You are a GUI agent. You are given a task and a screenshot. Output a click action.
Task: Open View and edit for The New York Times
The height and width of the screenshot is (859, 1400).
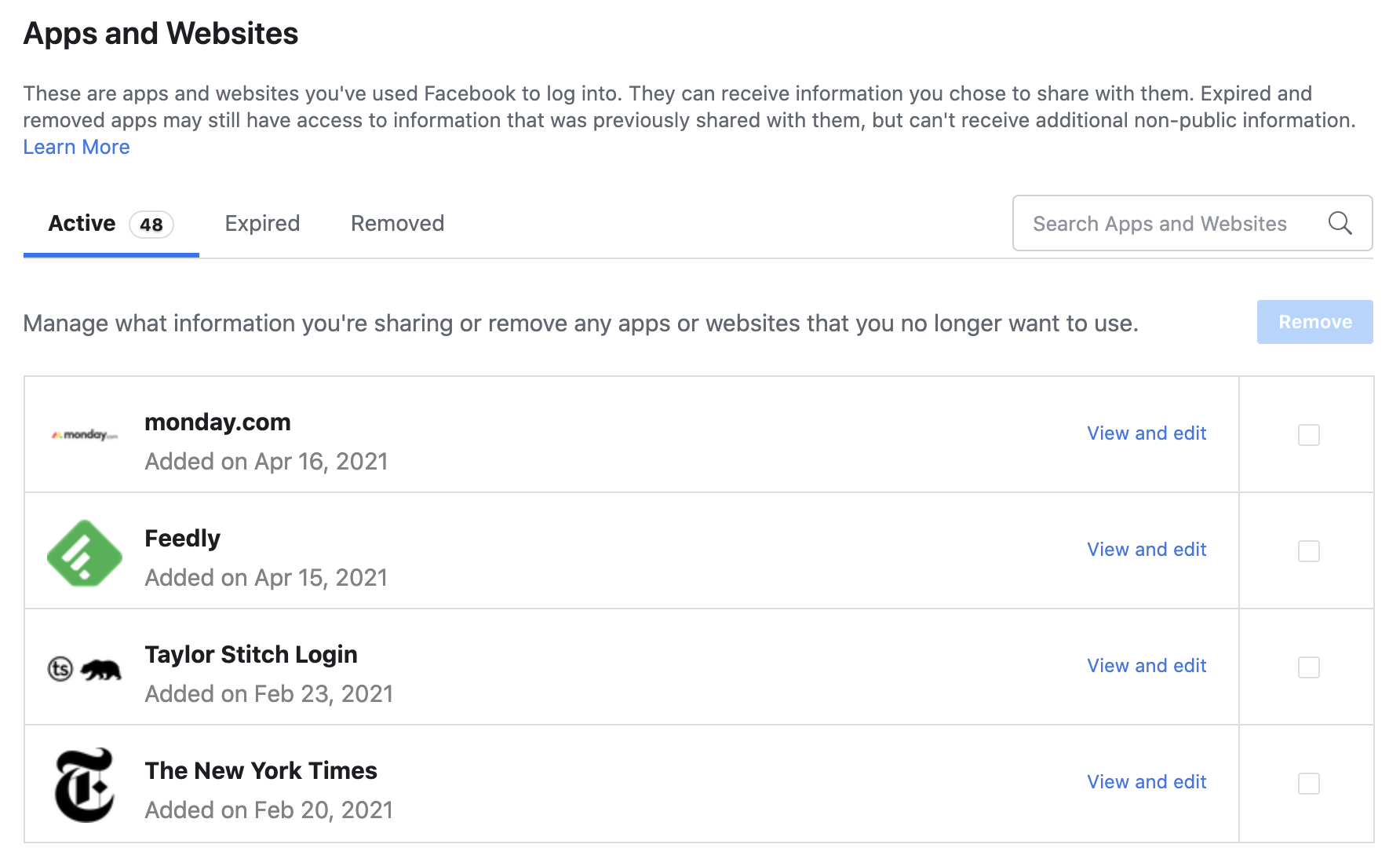click(x=1147, y=781)
